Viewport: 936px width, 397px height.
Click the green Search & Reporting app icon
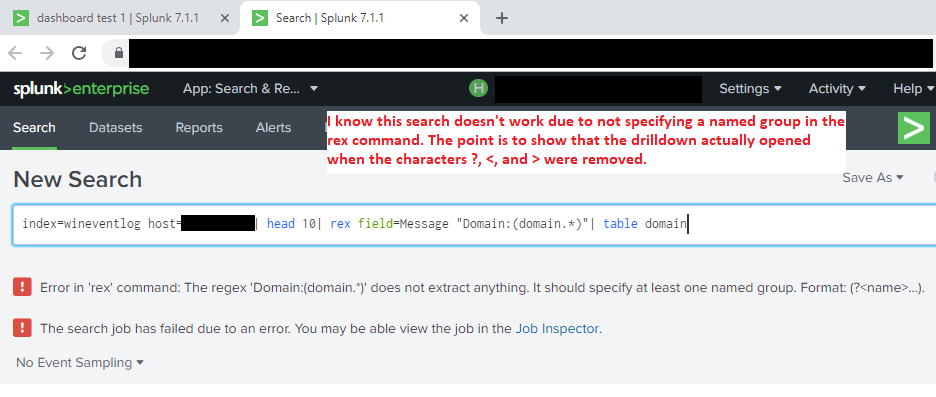[913, 128]
